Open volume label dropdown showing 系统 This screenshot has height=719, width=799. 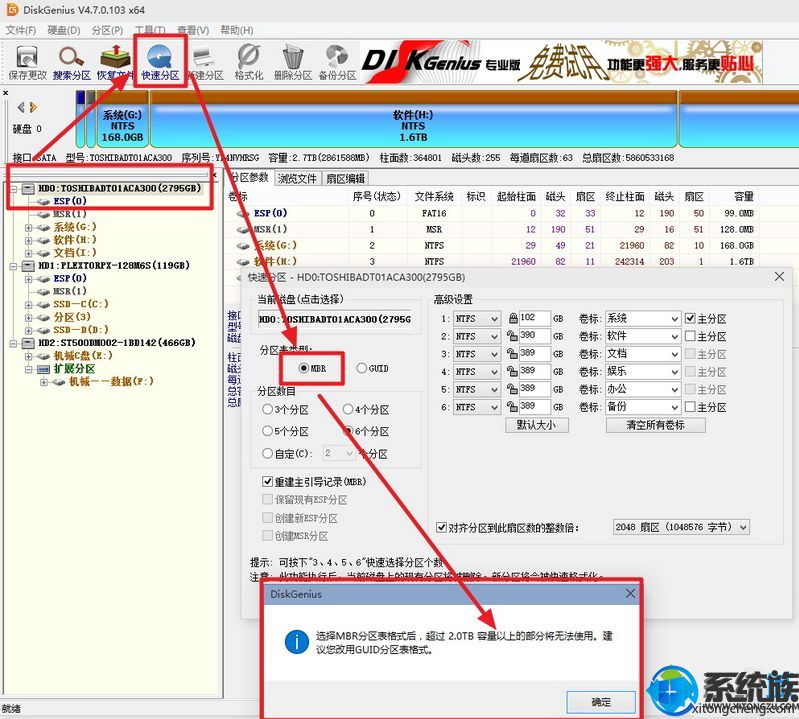[x=643, y=318]
